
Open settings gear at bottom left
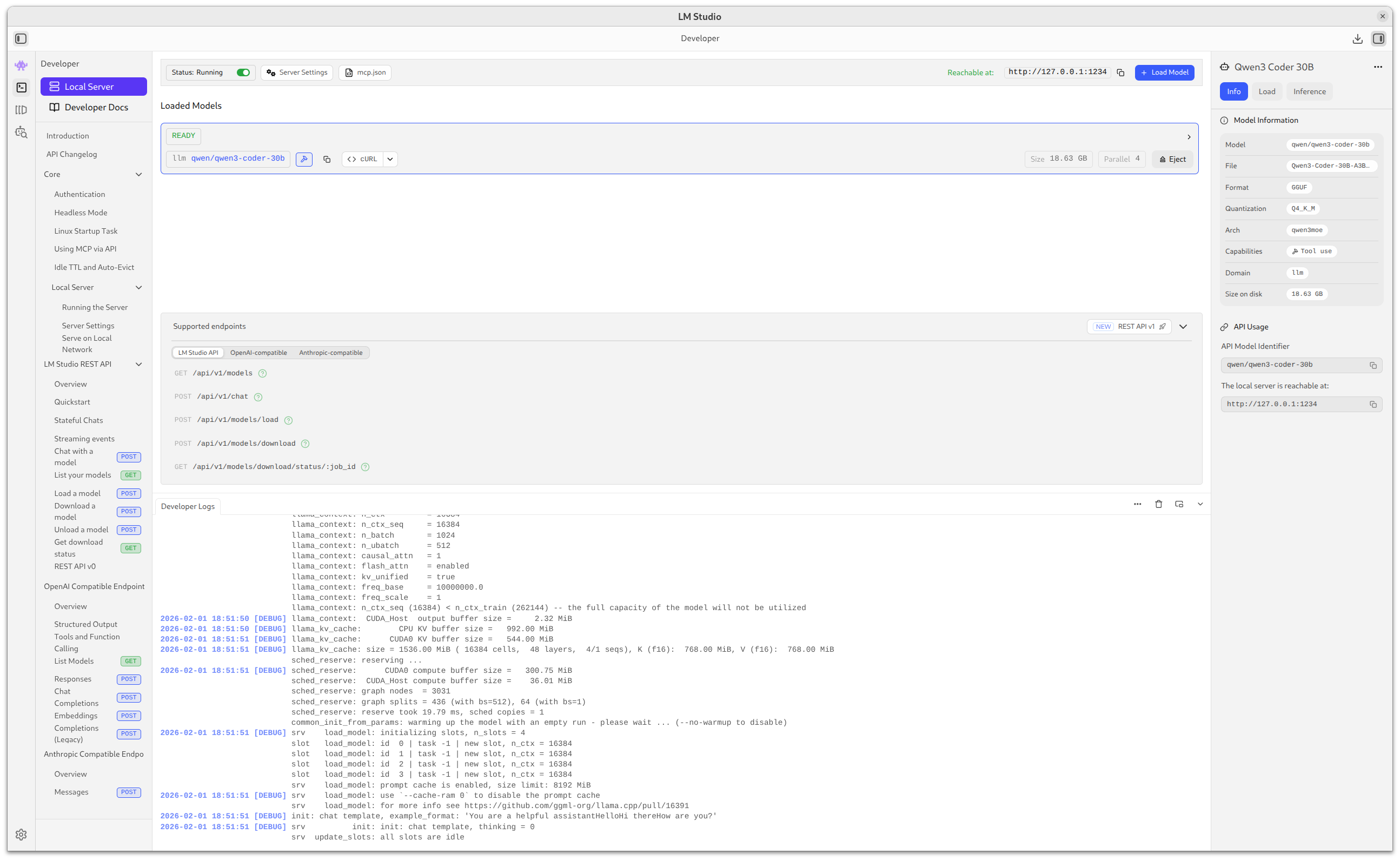21,835
